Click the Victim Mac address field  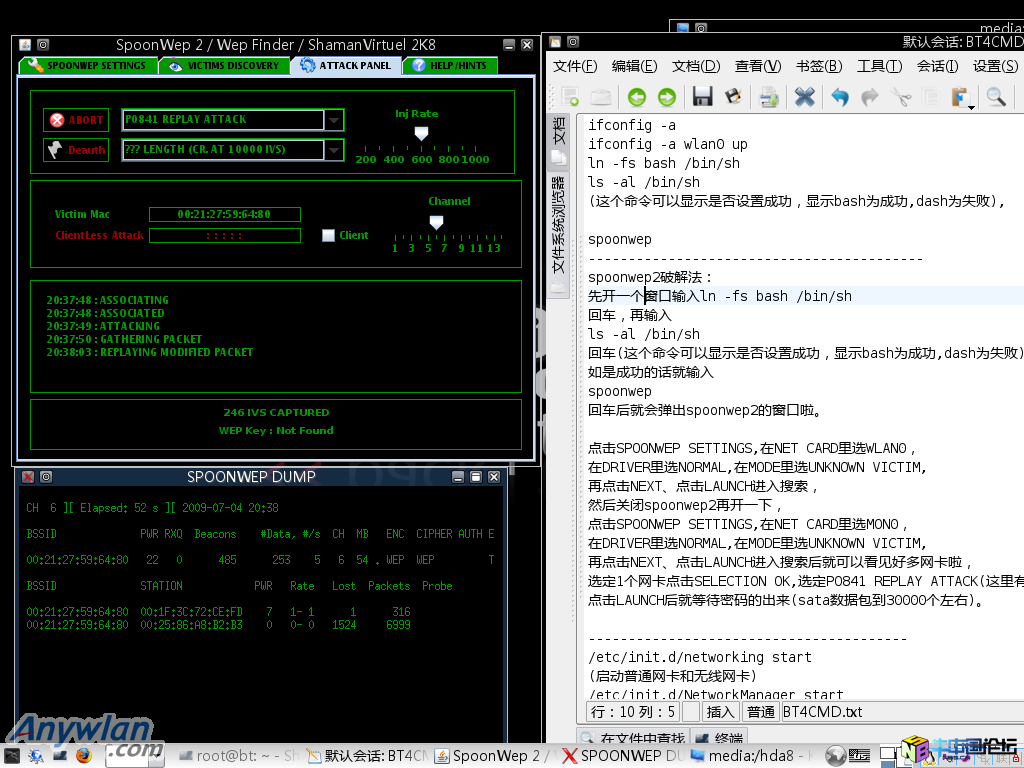pyautogui.click(x=224, y=214)
